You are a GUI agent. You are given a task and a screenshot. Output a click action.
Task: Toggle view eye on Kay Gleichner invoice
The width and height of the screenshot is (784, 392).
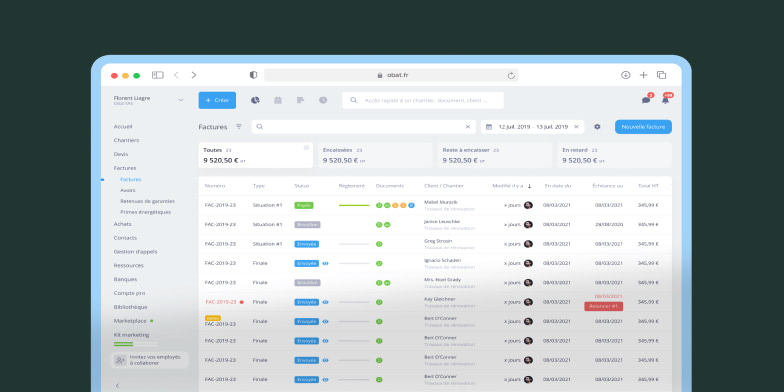[x=326, y=302]
